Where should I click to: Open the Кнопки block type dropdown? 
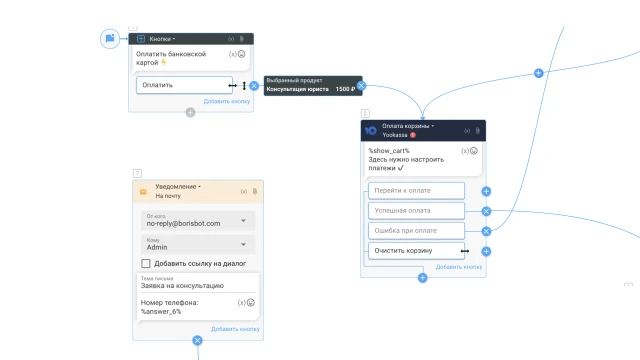click(162, 39)
